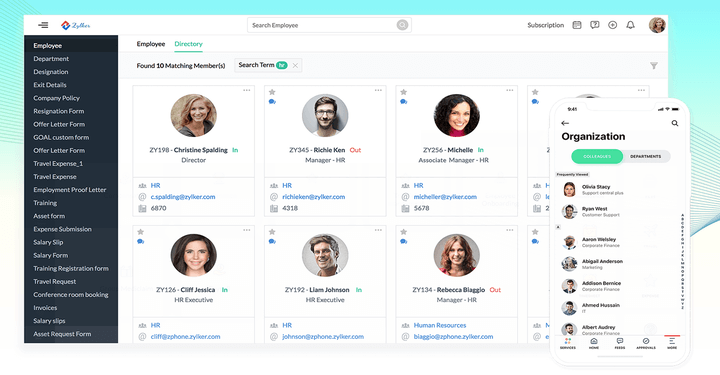Open chat with Liam Johnson

point(272,241)
